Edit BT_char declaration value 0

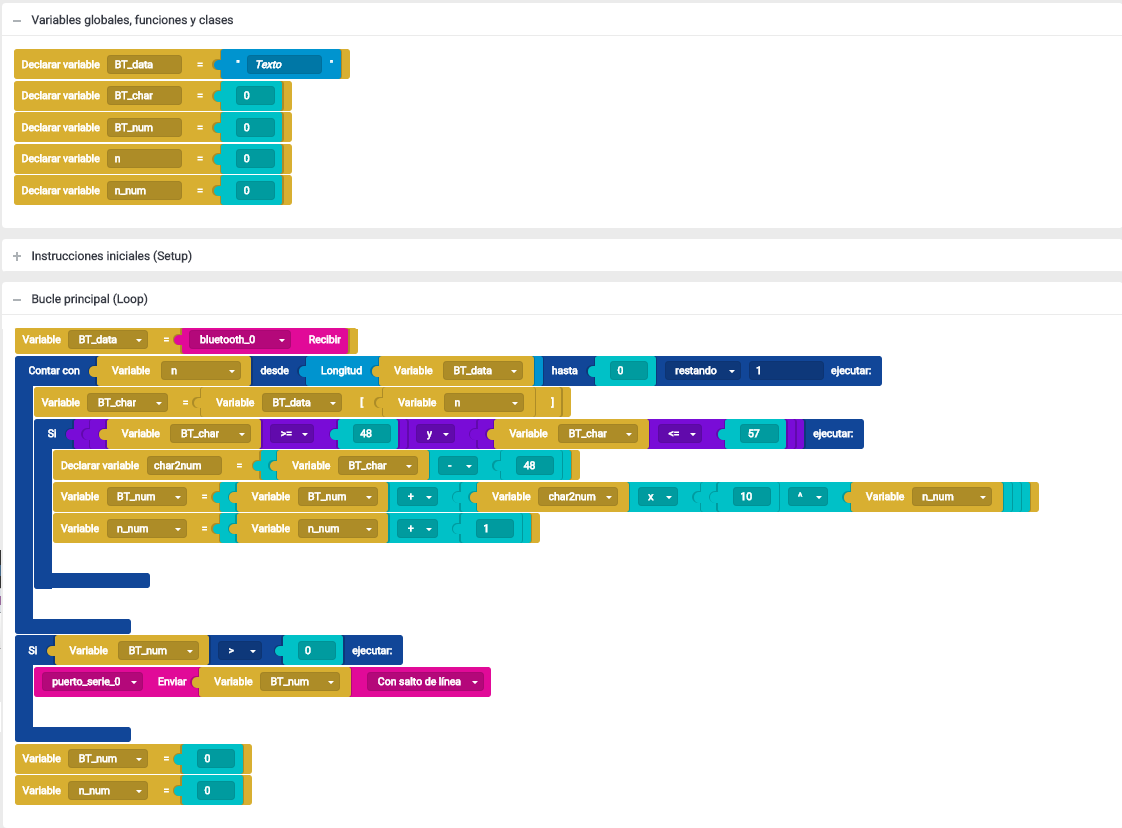(x=257, y=96)
